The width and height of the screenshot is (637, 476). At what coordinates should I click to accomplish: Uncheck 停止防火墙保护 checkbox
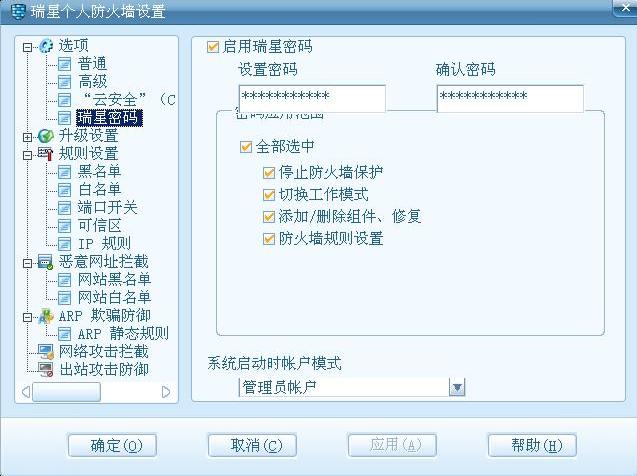(269, 173)
